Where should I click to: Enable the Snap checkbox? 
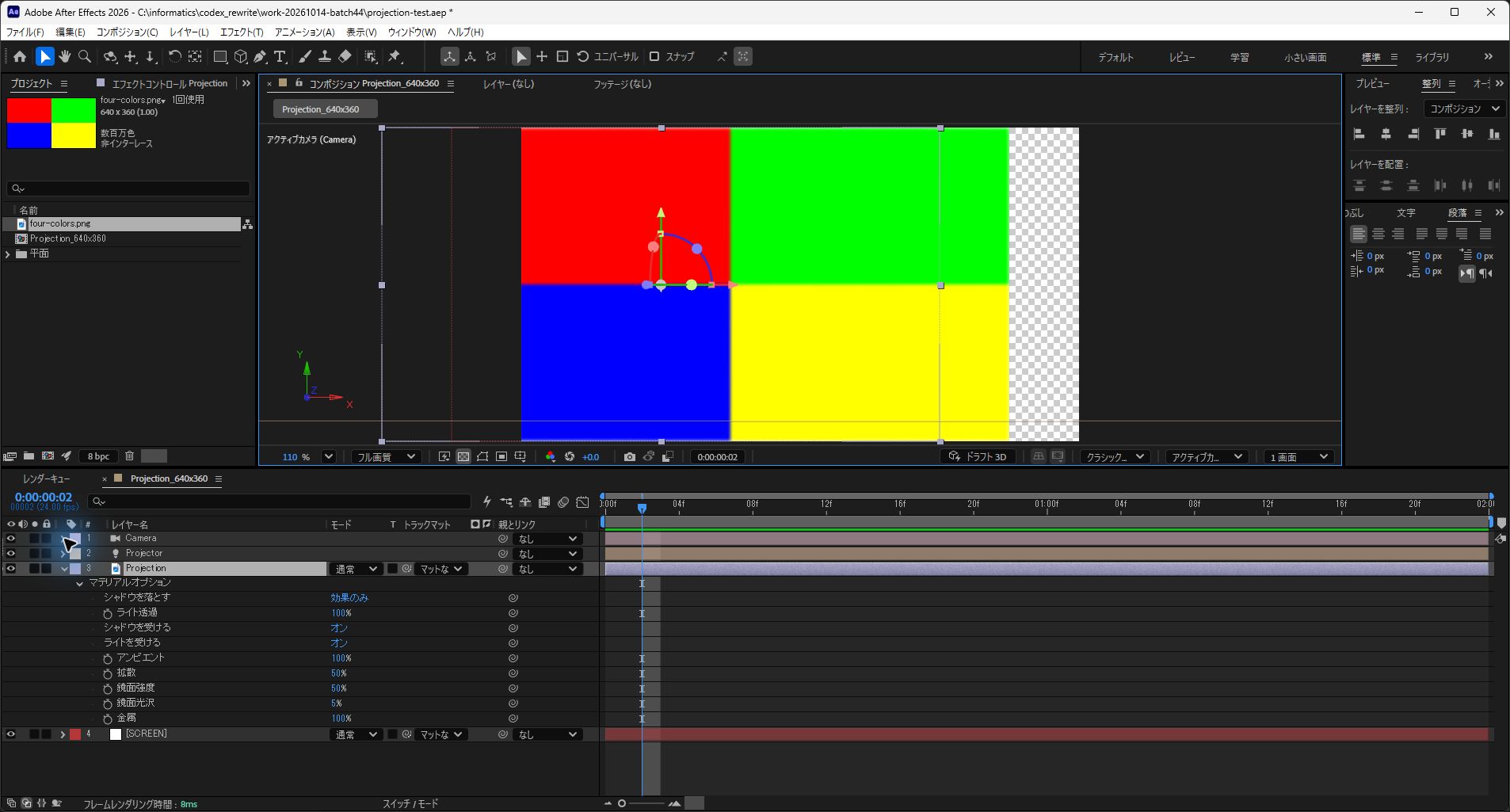pos(654,57)
